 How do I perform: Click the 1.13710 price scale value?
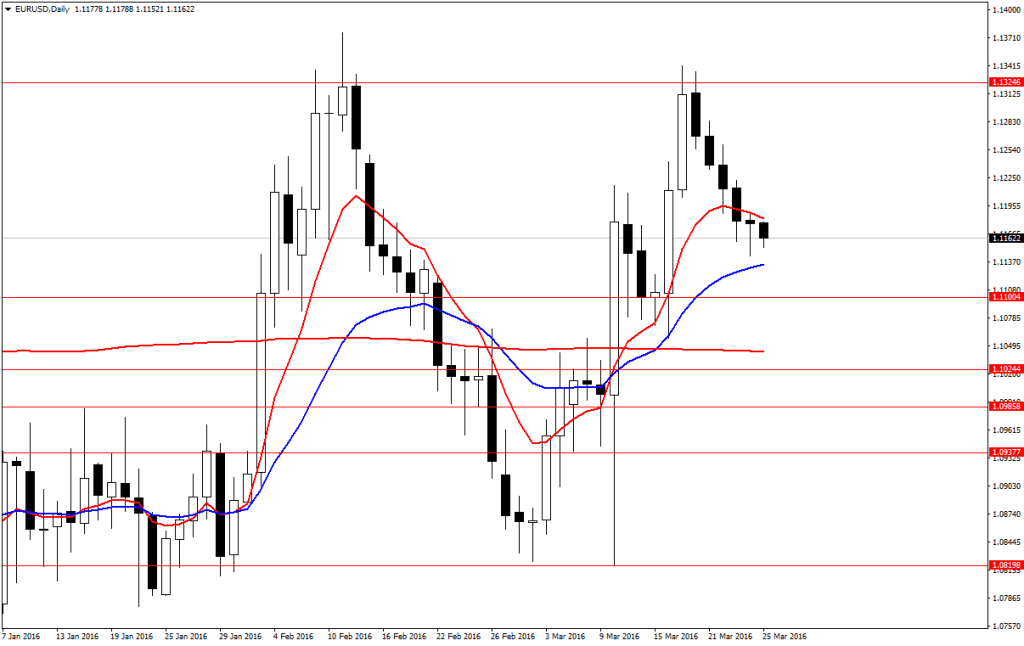click(1006, 38)
